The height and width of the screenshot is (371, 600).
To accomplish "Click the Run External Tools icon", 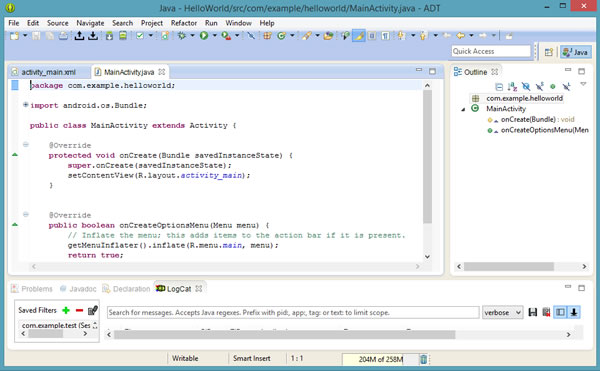I will [x=226, y=36].
